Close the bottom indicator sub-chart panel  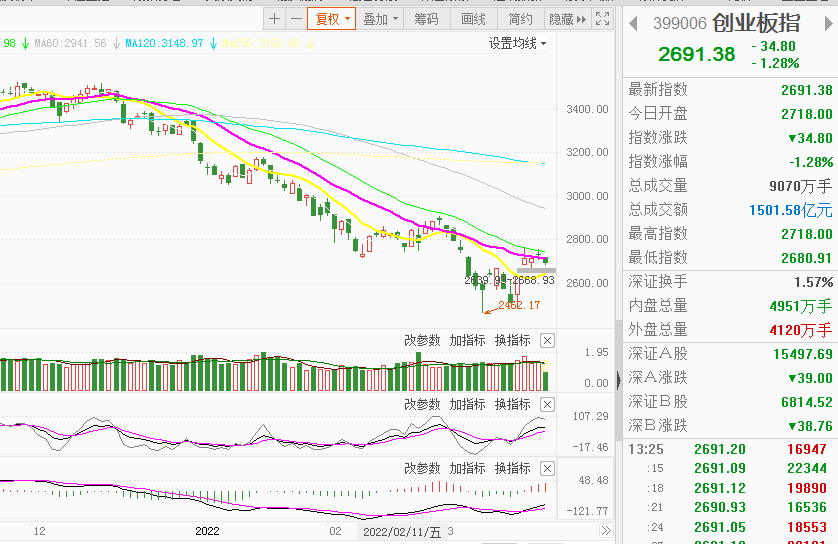pyautogui.click(x=547, y=468)
